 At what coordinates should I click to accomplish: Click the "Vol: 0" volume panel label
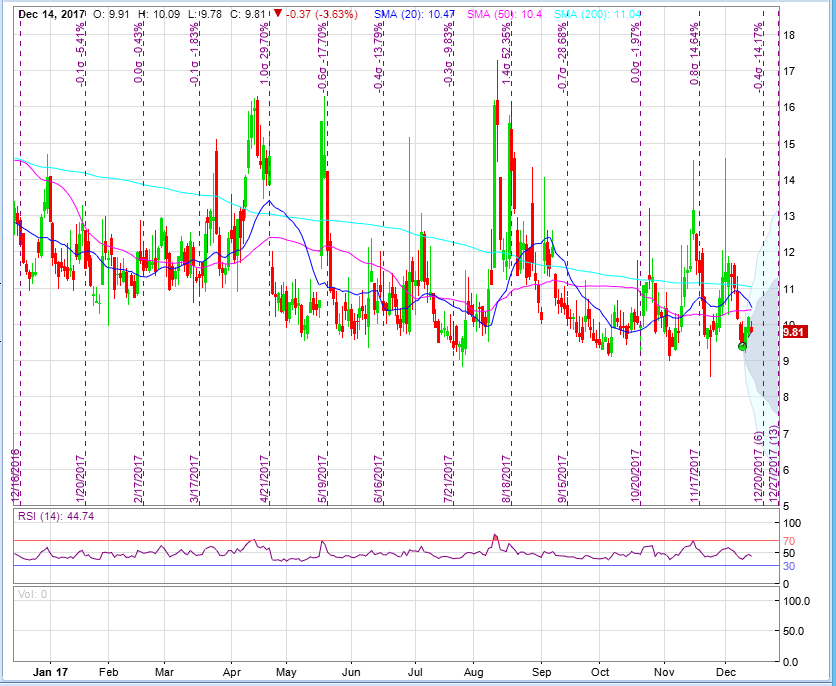pyautogui.click(x=33, y=594)
